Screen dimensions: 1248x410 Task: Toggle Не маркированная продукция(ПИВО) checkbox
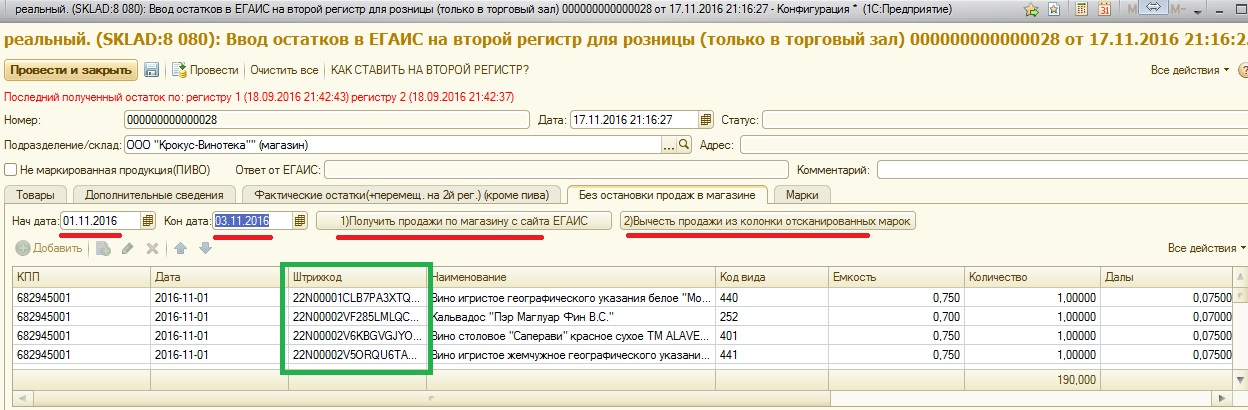[11, 169]
